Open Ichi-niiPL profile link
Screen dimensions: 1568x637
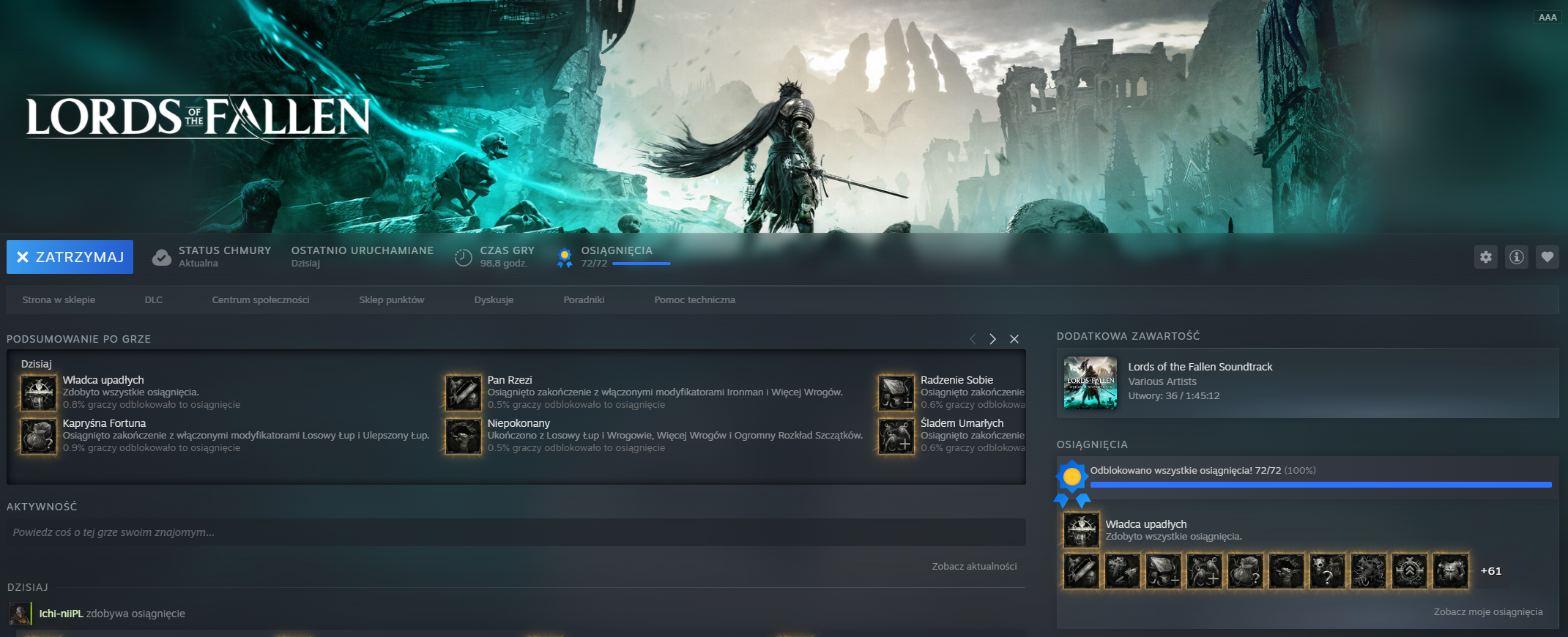click(x=62, y=614)
